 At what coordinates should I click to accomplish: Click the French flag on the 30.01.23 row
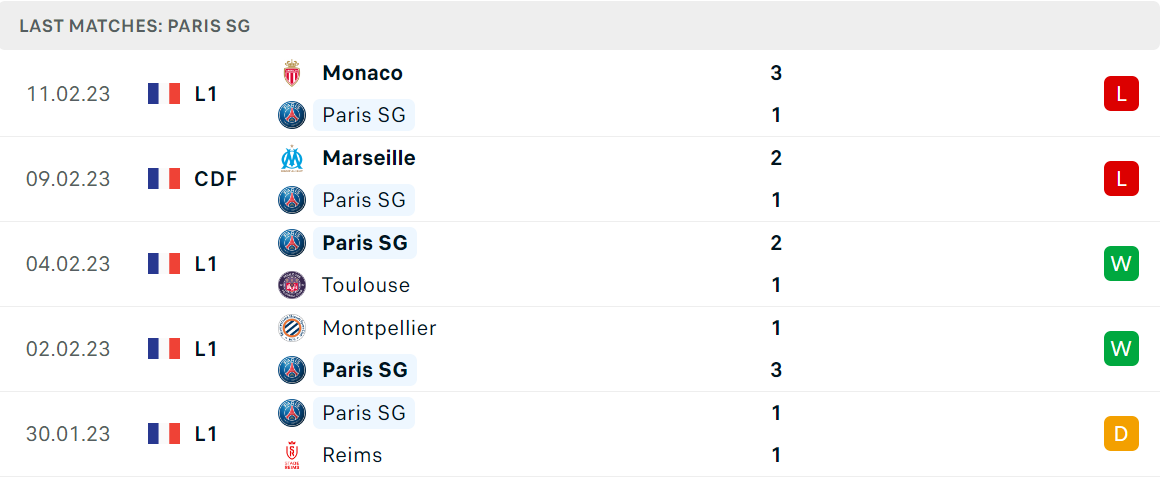tap(164, 433)
